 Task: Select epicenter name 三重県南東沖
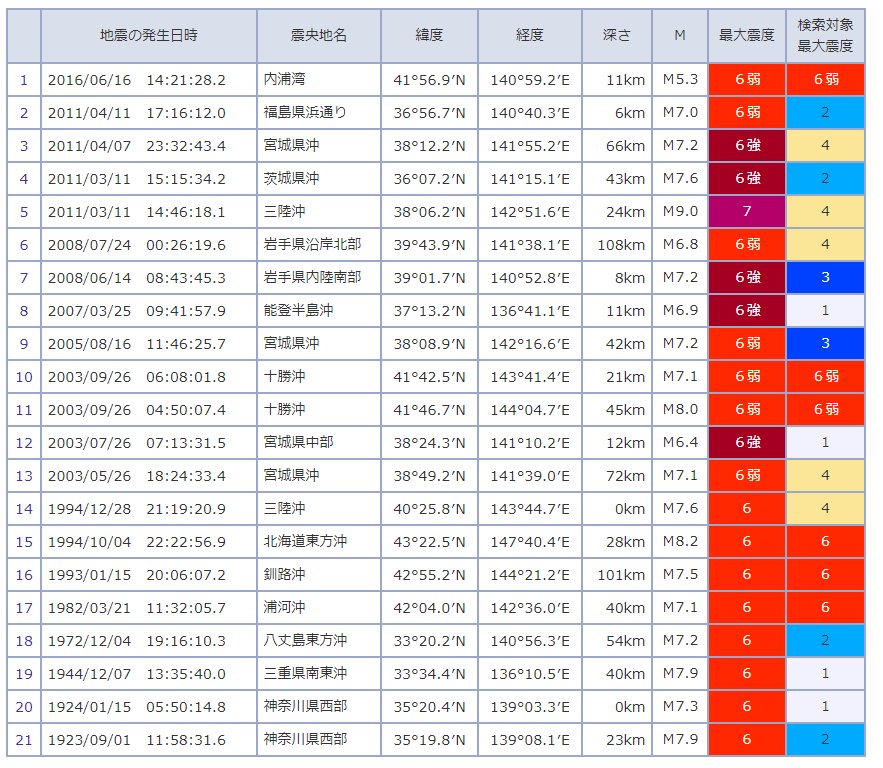(305, 673)
